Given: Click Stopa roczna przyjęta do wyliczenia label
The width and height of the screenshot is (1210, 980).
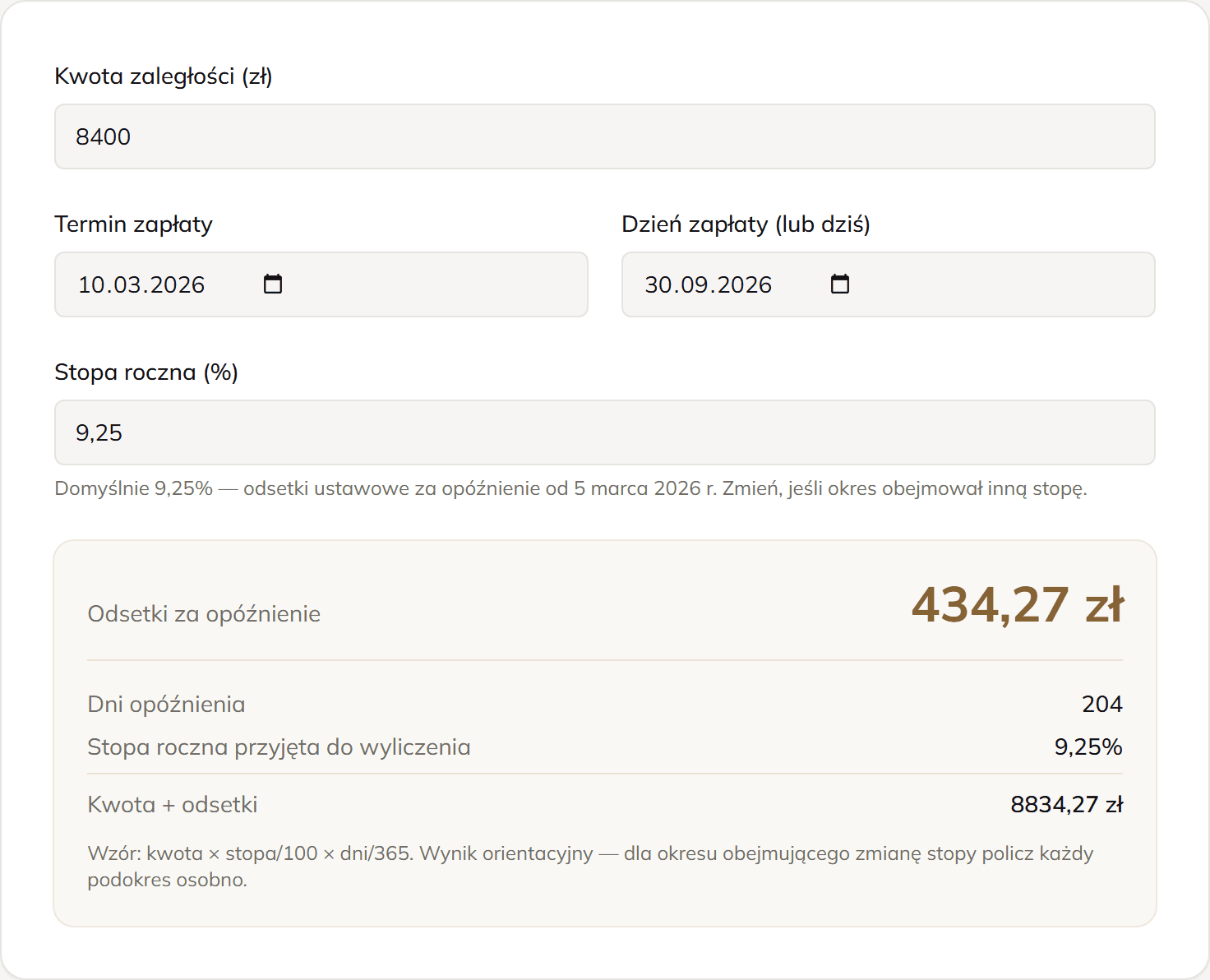Looking at the screenshot, I should click(x=279, y=747).
